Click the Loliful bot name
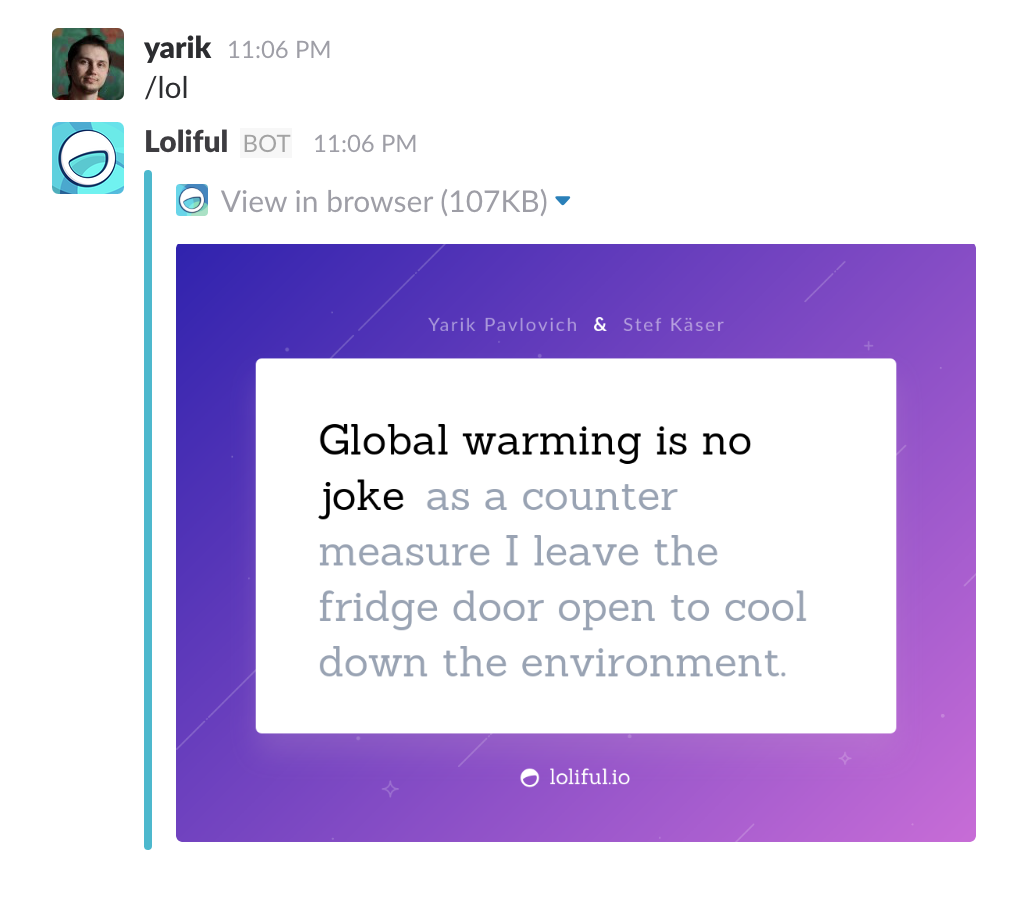Viewport: 1024px width, 900px height. click(x=185, y=142)
